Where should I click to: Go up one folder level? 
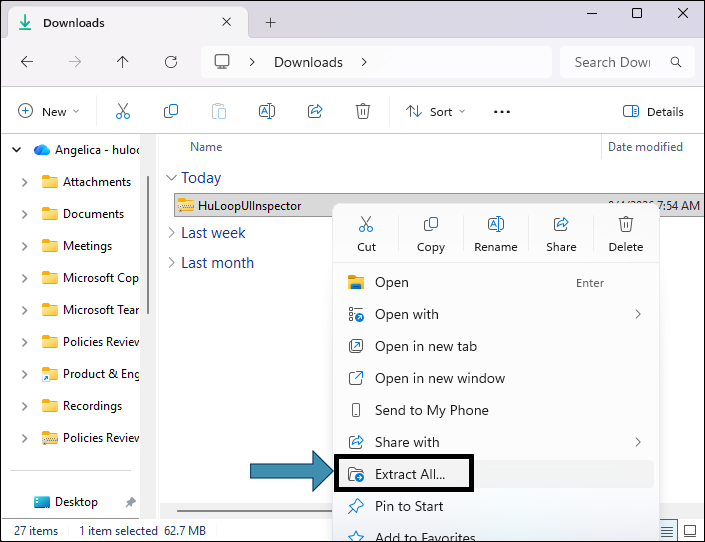123,62
